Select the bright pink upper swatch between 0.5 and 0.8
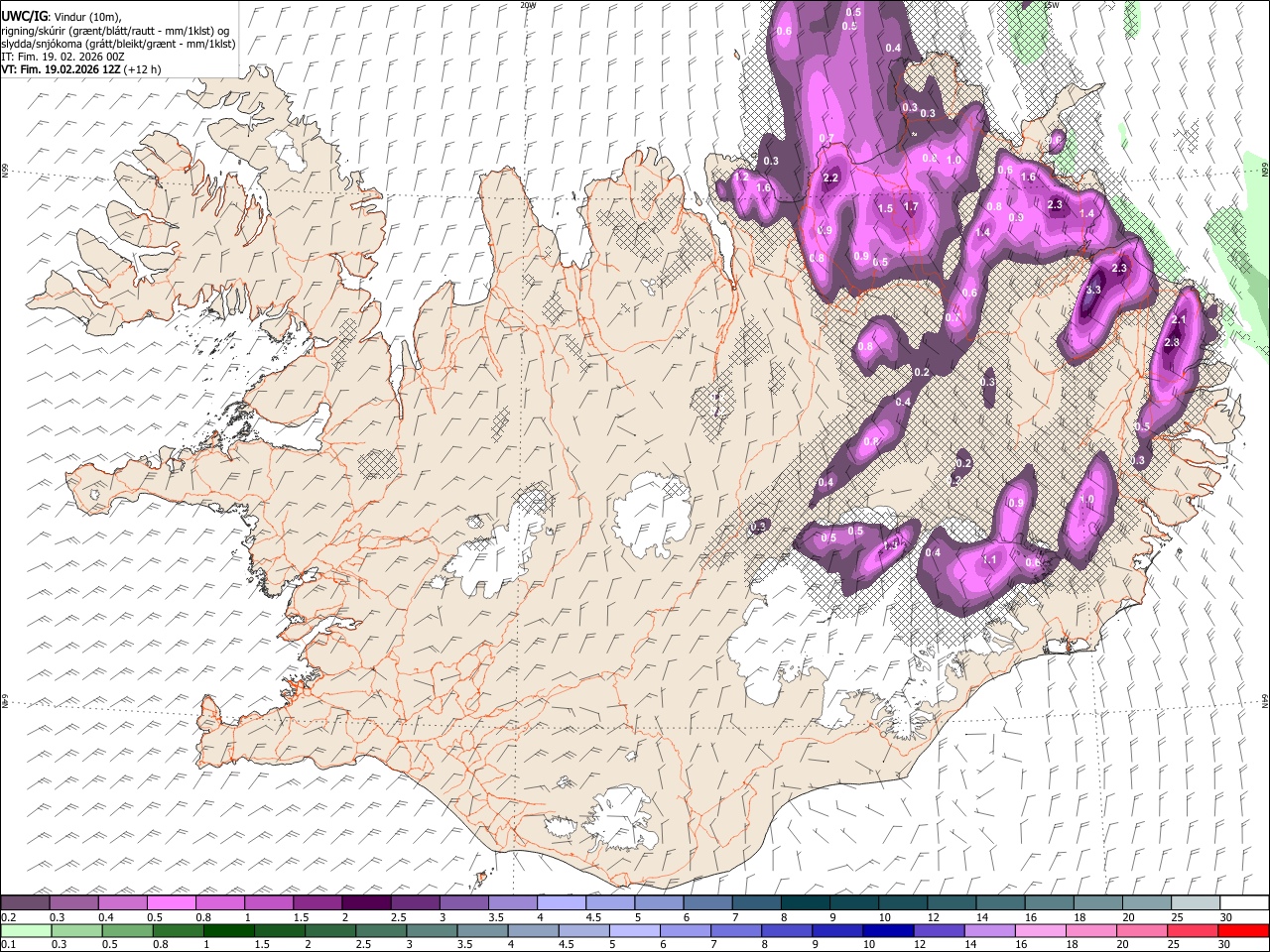Viewport: 1270px width, 952px height. coord(171,902)
